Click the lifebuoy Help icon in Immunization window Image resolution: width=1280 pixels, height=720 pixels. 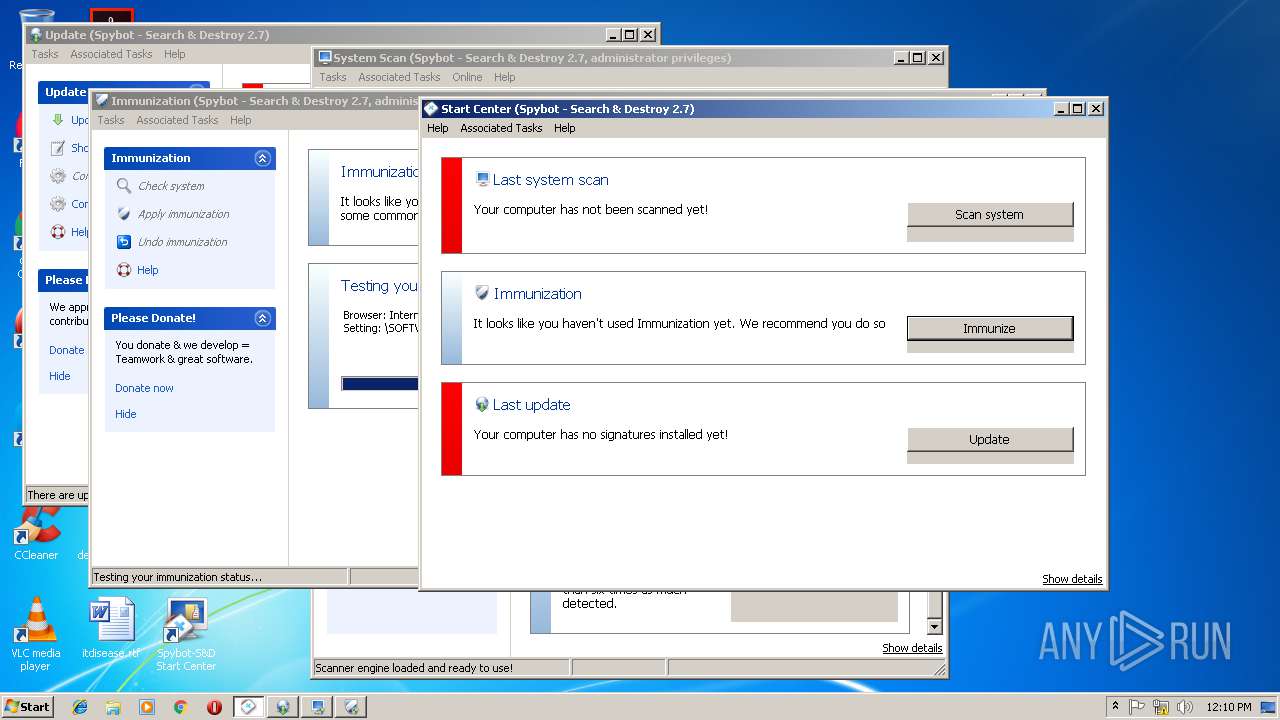tap(124, 270)
